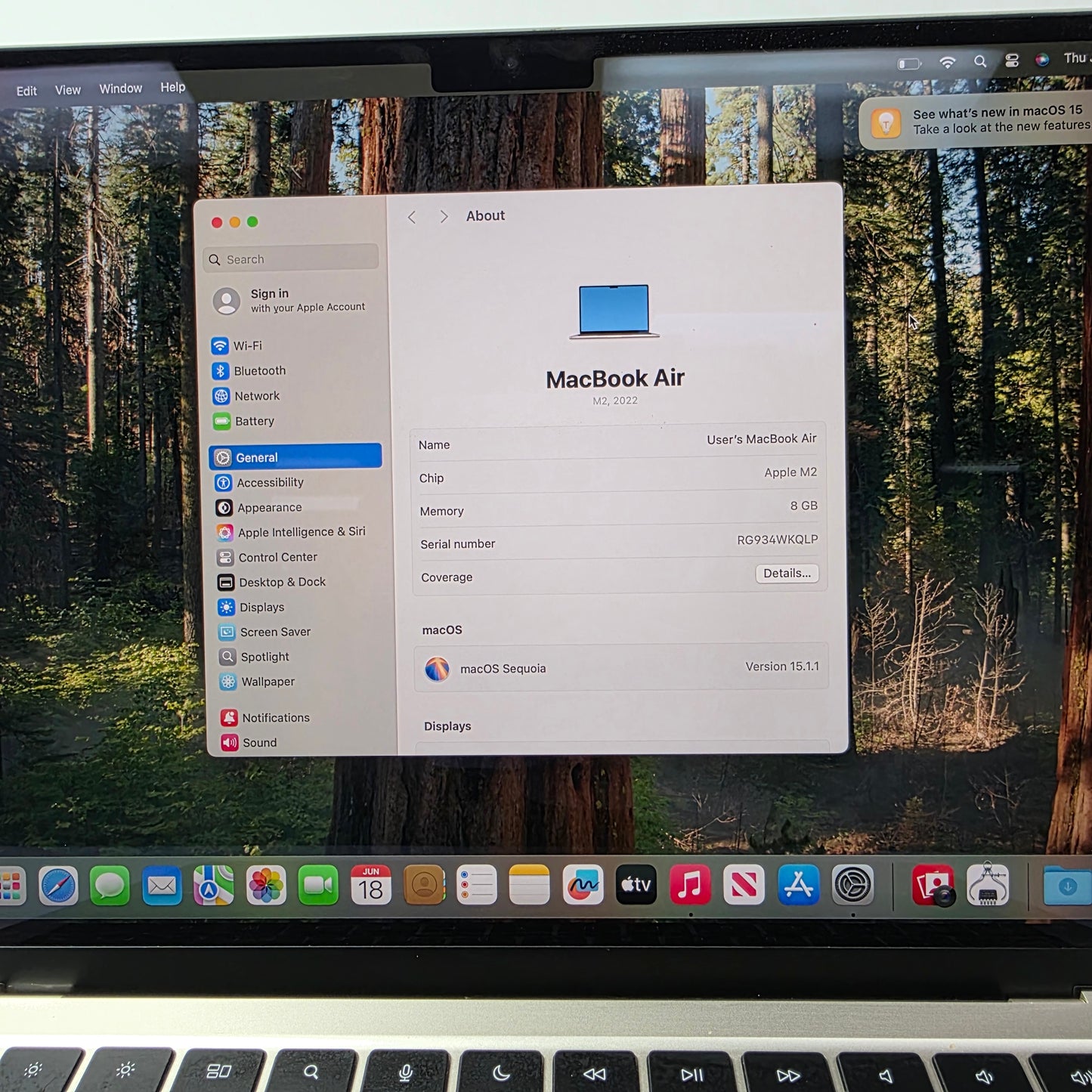Open Photos from the Dock
Viewport: 1092px width, 1092px height.
[x=266, y=886]
